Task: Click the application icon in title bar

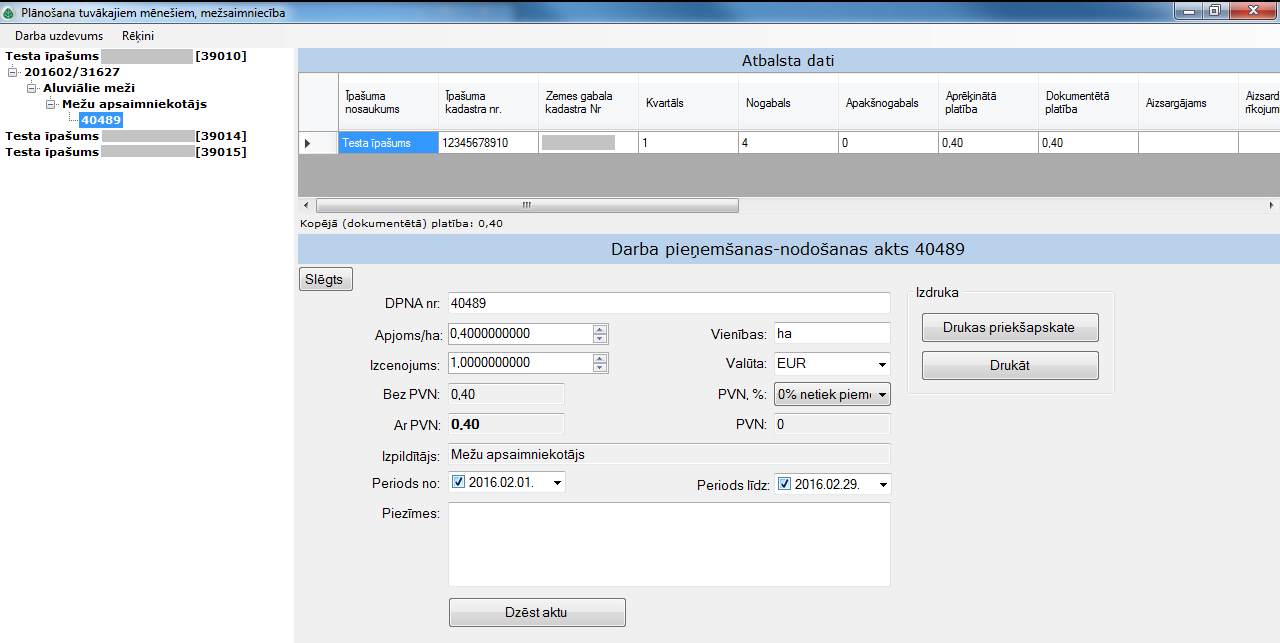Action: (9, 12)
